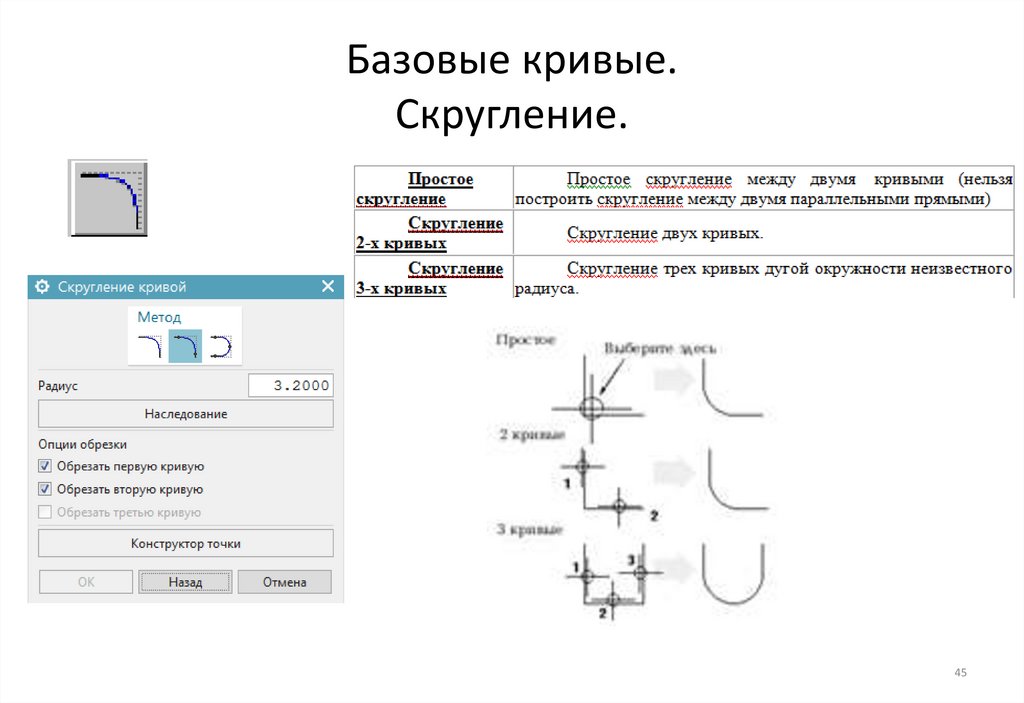Click the text 'Скругление двух кривых.'

[x=665, y=233]
